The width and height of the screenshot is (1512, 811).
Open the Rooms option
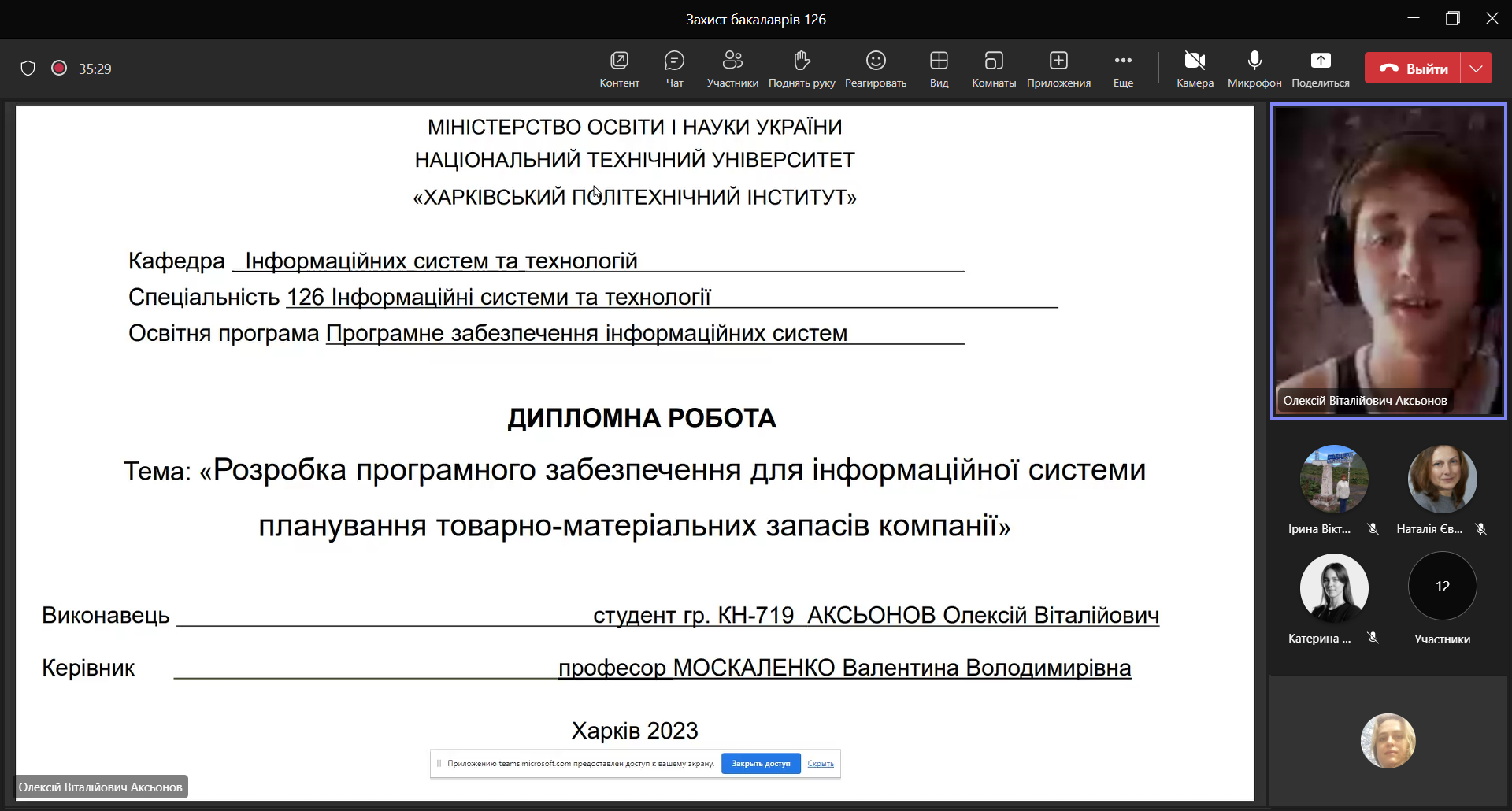(x=993, y=69)
